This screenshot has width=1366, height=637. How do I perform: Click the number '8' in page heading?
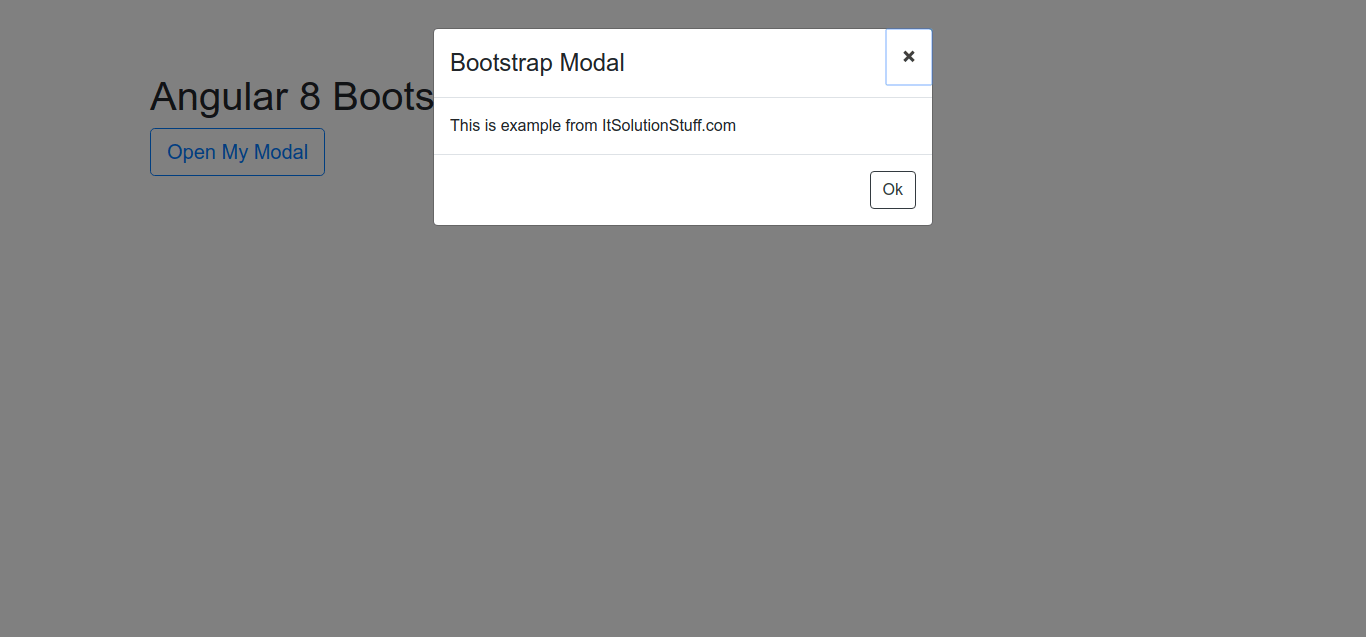310,97
